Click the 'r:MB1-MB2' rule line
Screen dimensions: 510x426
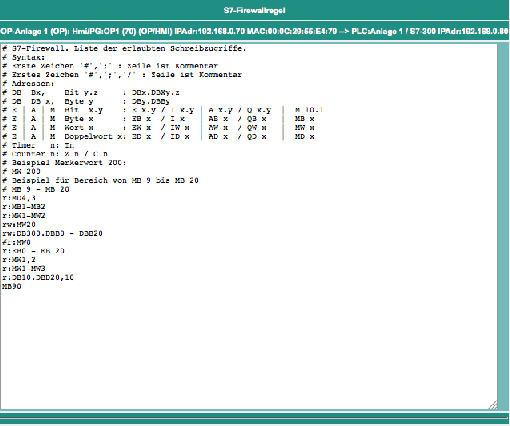point(24,207)
